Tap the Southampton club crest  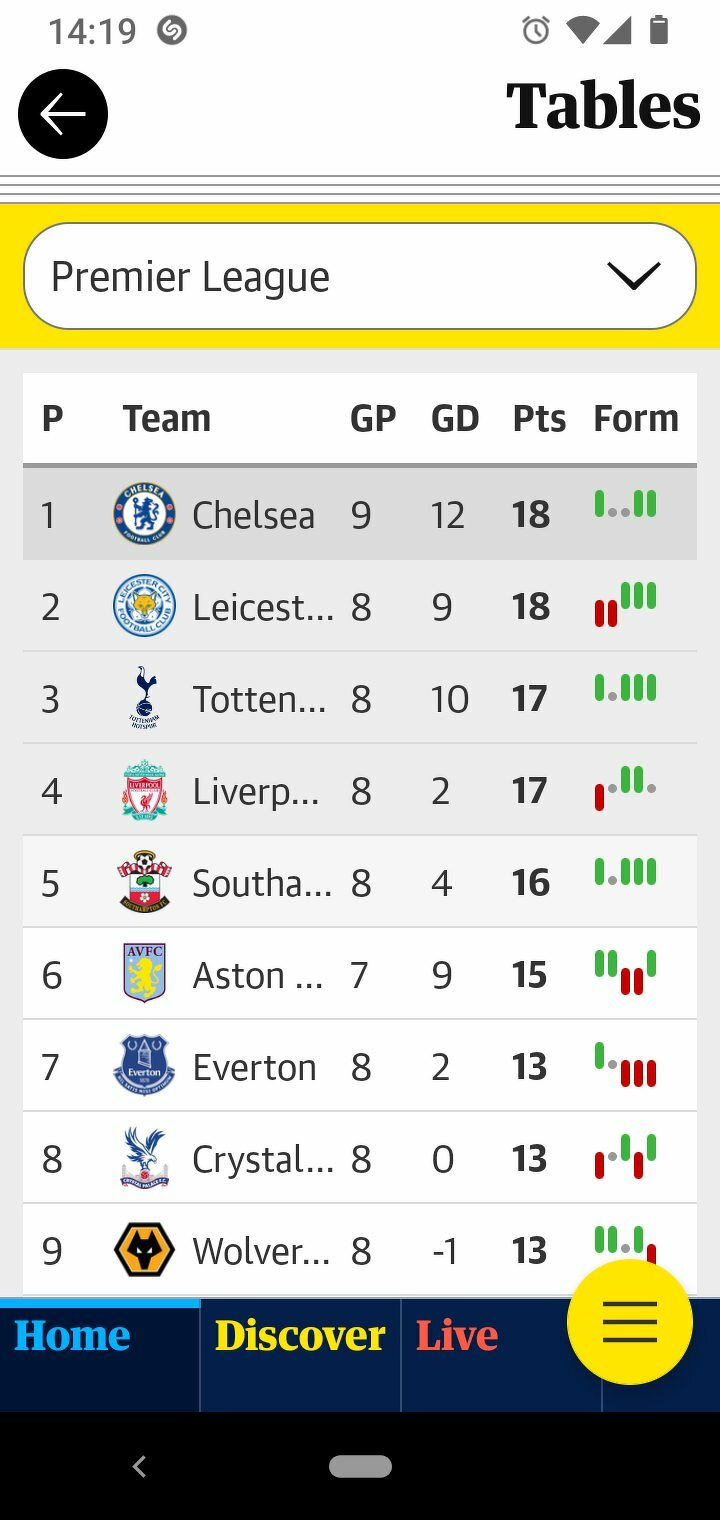coord(144,882)
